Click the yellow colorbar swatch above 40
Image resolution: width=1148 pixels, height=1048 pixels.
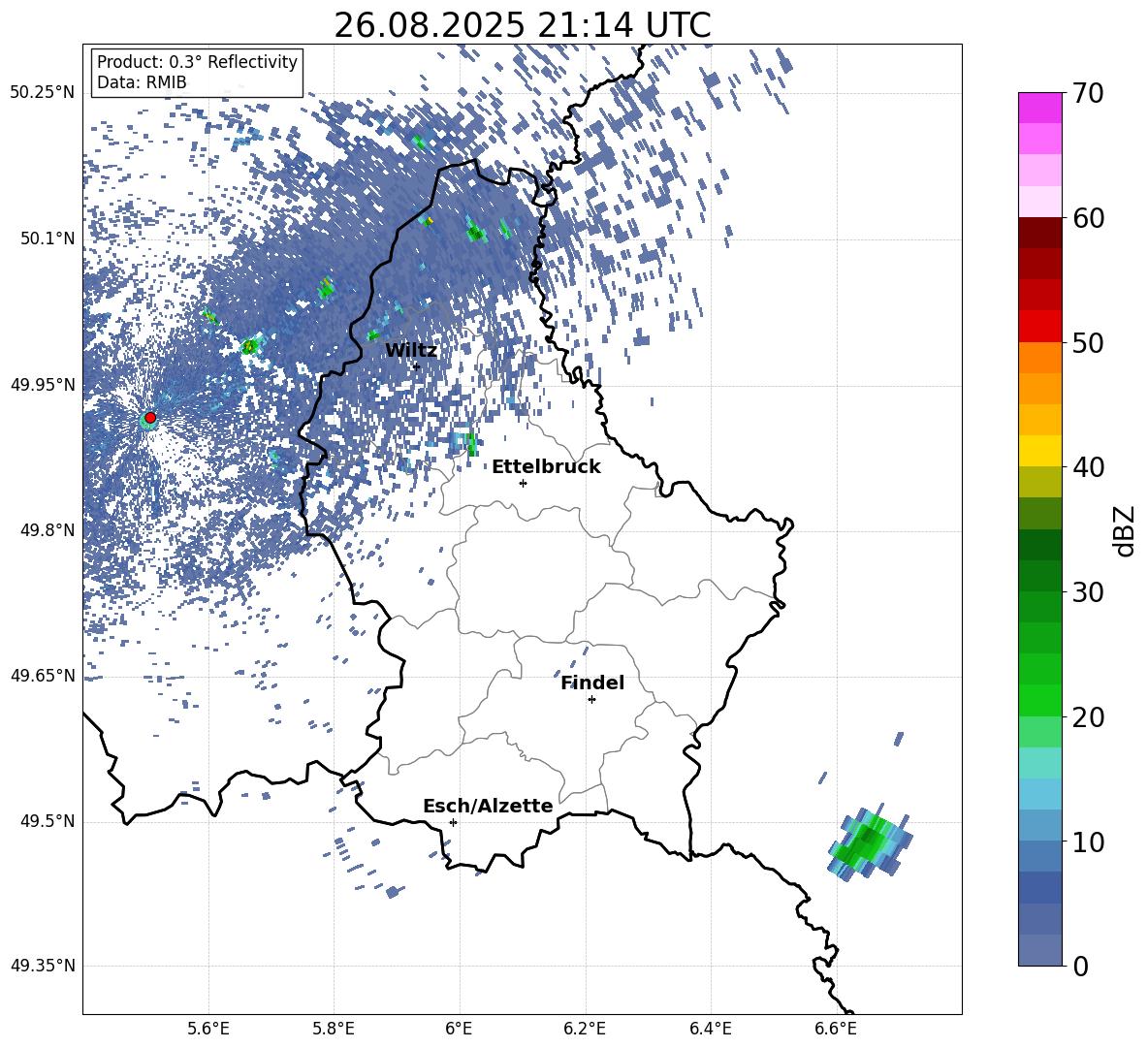[1040, 451]
